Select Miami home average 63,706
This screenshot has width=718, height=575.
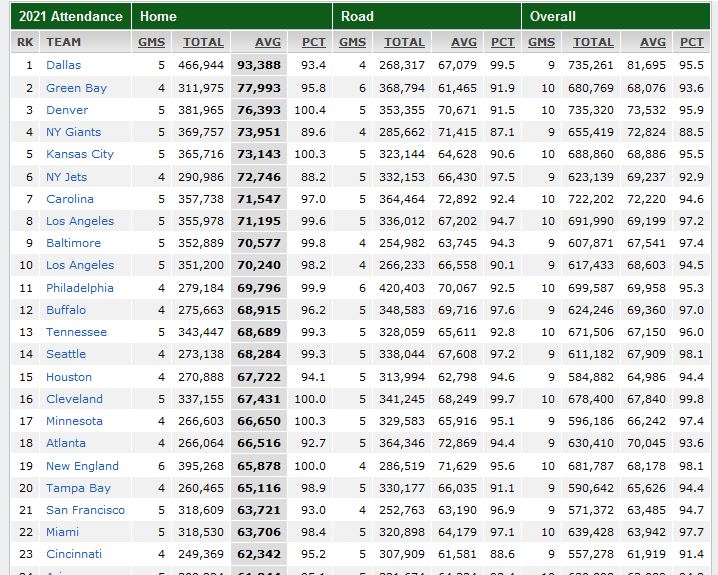259,532
